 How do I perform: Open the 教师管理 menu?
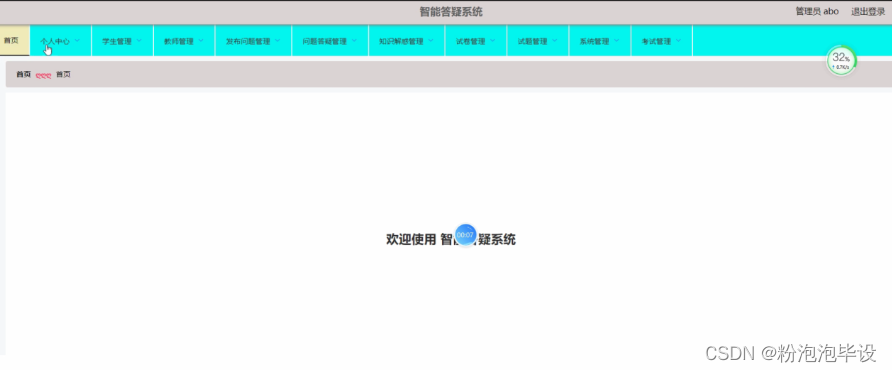click(184, 41)
